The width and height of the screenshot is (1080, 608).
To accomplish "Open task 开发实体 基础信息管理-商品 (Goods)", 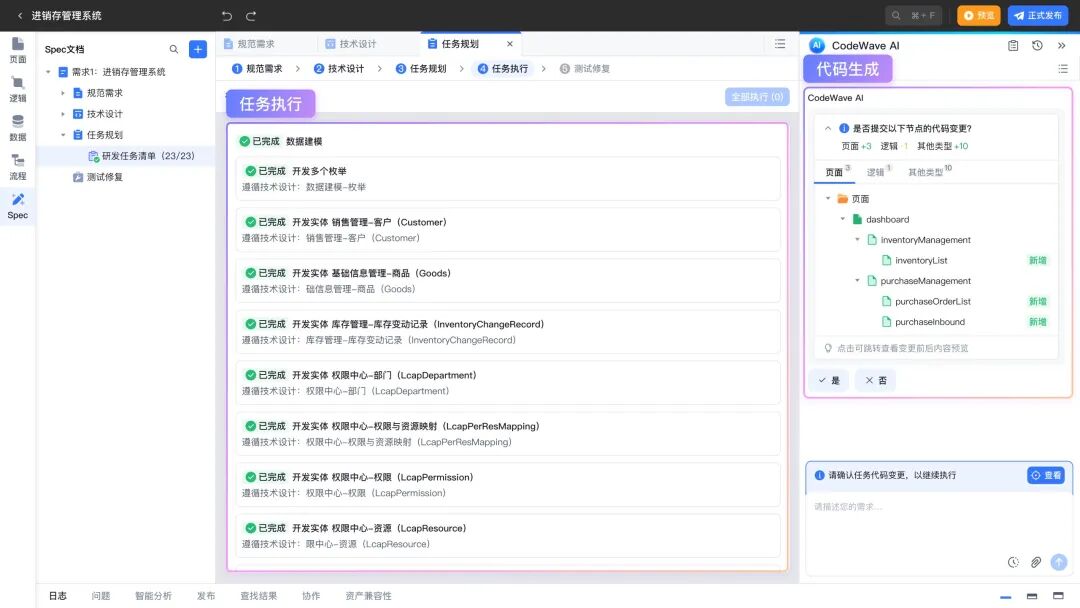I will click(508, 281).
